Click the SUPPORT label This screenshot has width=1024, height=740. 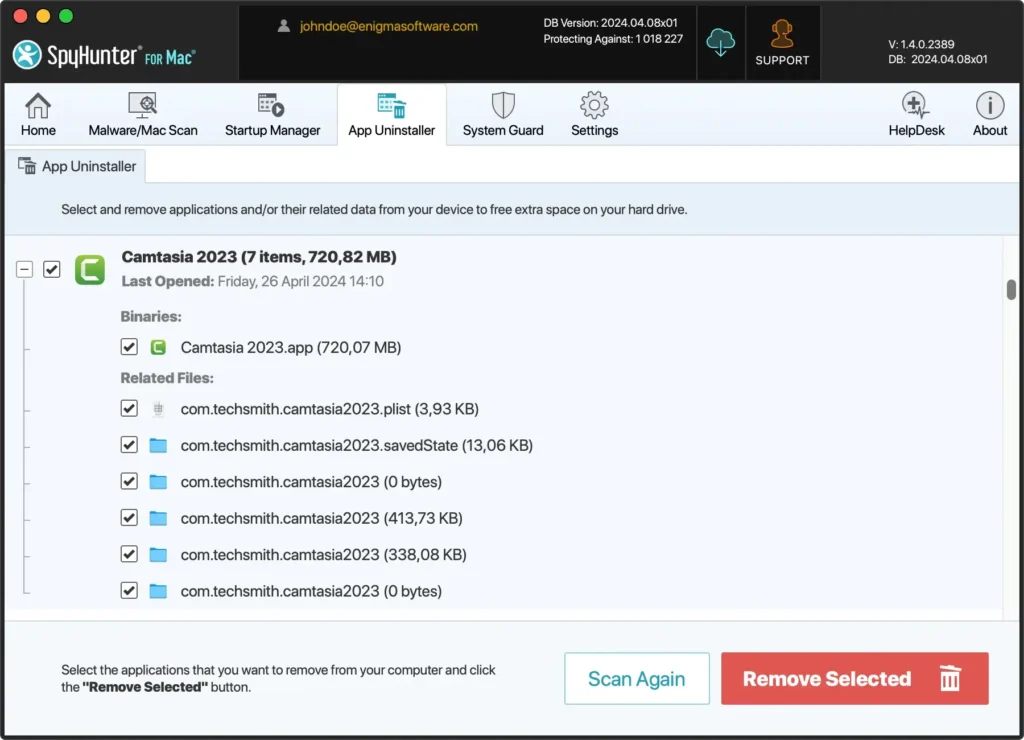782,60
